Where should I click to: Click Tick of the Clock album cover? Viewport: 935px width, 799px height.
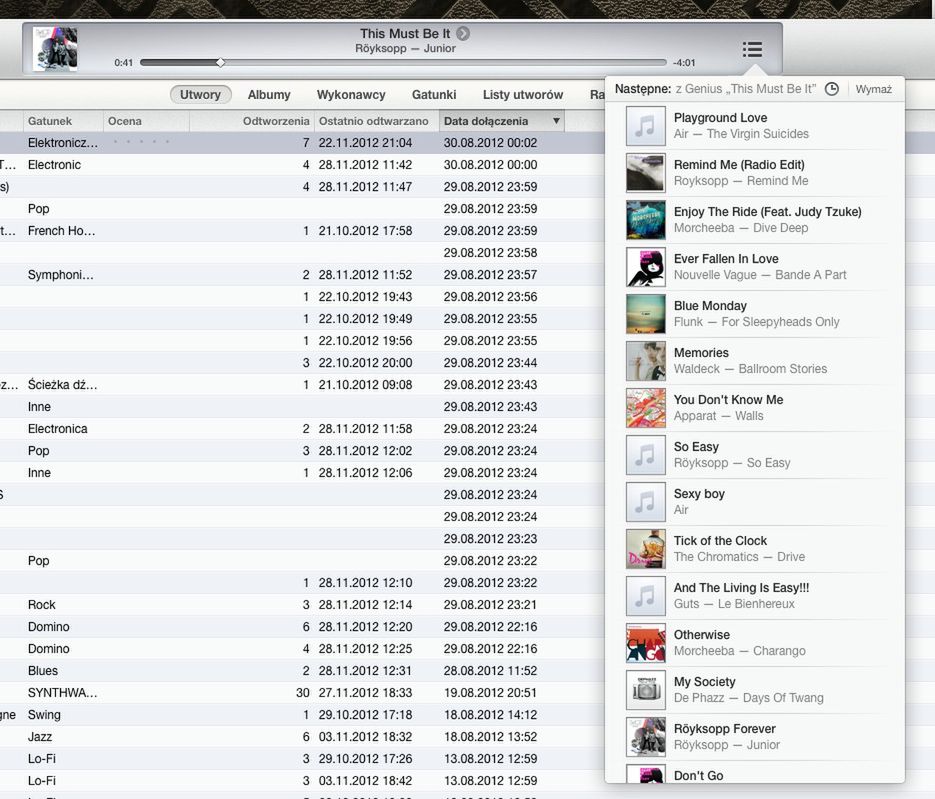(x=645, y=549)
